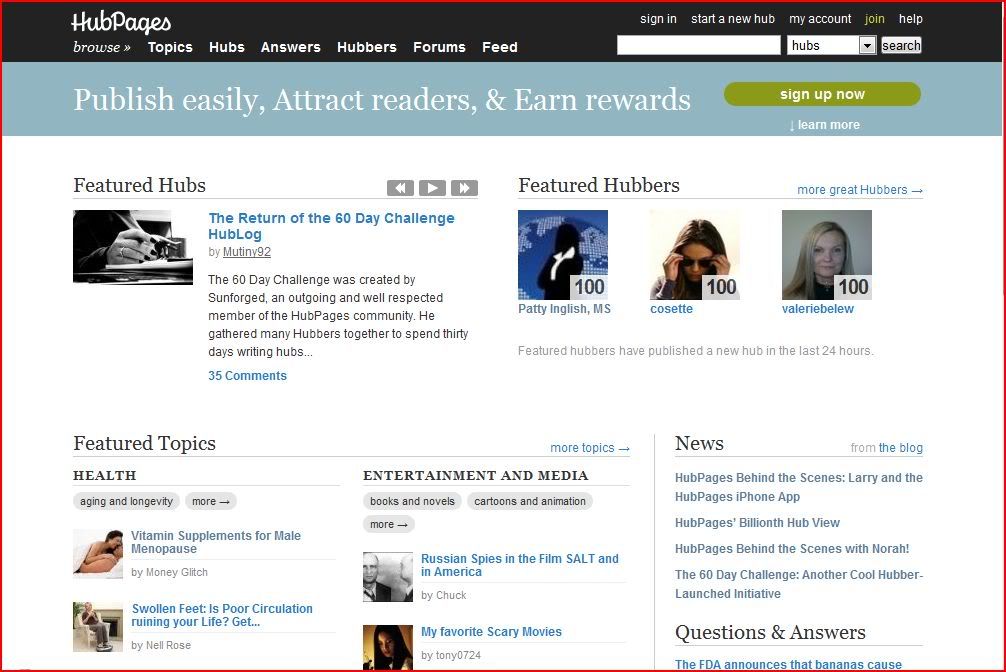Read Another Cool Hubber-Launched Initiative news
Screen dimensions: 1006x672
tap(799, 584)
